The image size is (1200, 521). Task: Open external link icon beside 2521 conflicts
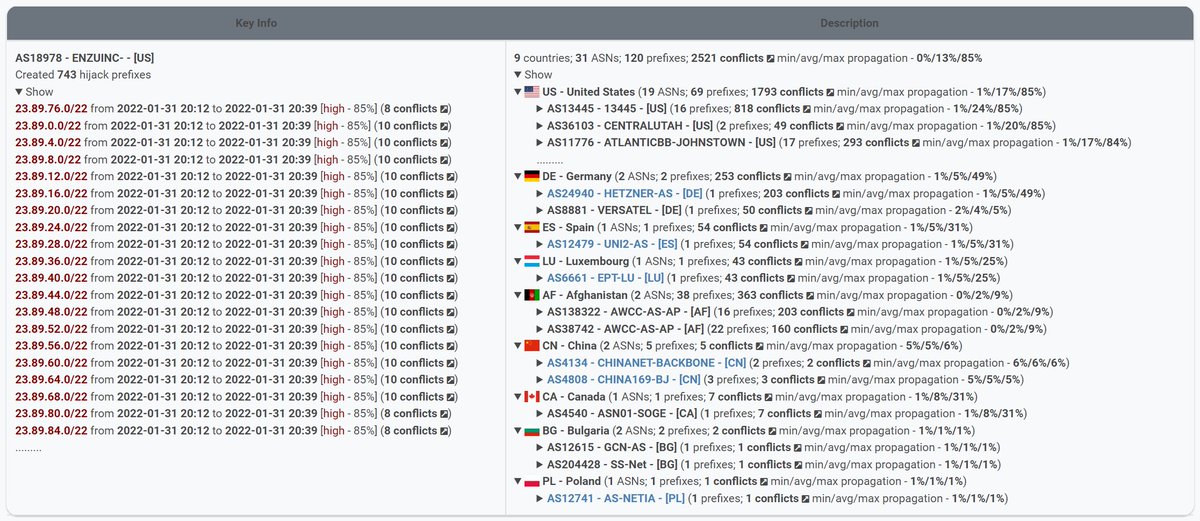(x=771, y=58)
